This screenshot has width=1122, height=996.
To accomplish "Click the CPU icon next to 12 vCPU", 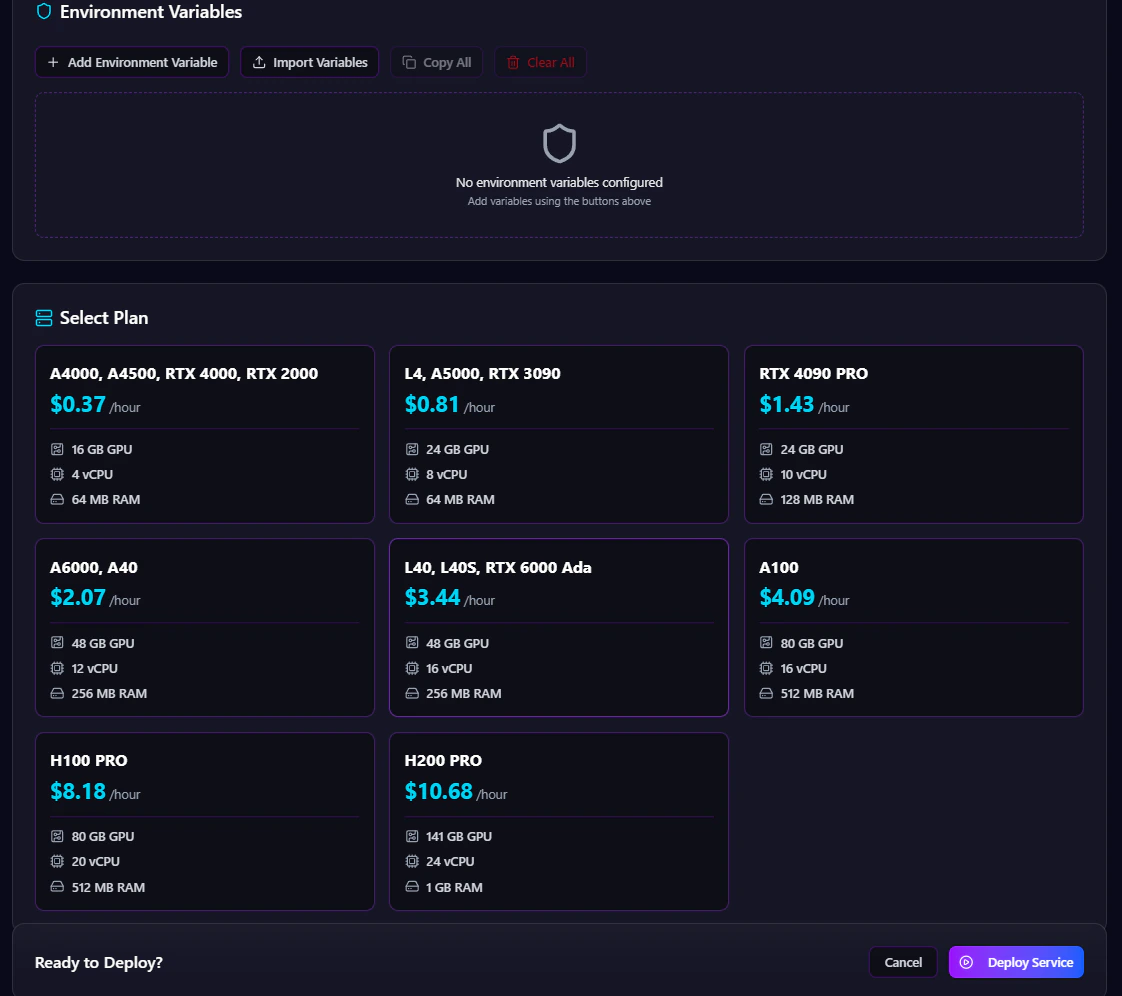I will point(57,668).
